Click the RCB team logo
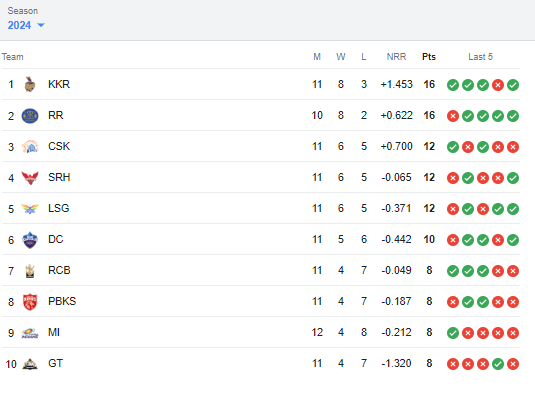This screenshot has width=535, height=396. [30, 271]
